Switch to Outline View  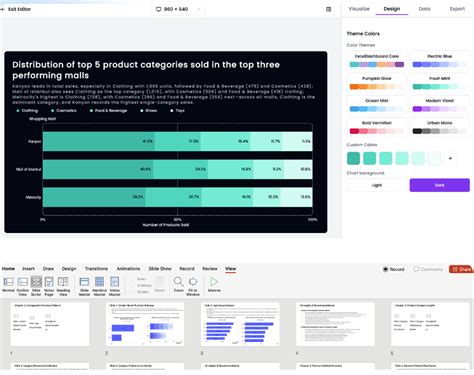22,286
